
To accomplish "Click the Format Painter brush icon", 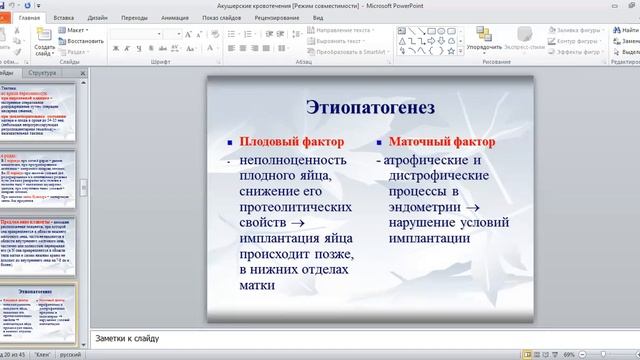I will (17, 52).
